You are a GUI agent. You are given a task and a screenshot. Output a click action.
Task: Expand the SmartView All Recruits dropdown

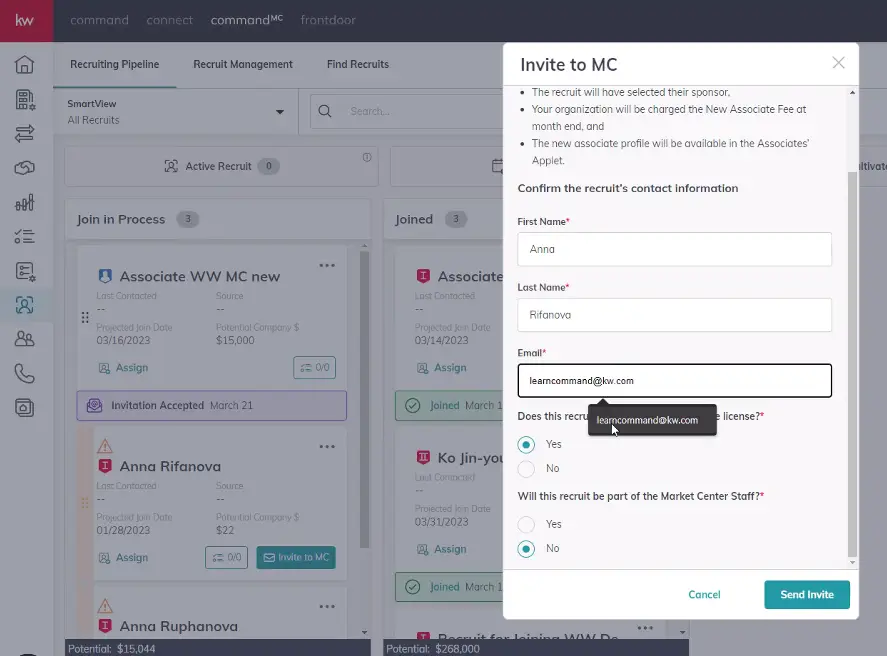click(x=279, y=112)
